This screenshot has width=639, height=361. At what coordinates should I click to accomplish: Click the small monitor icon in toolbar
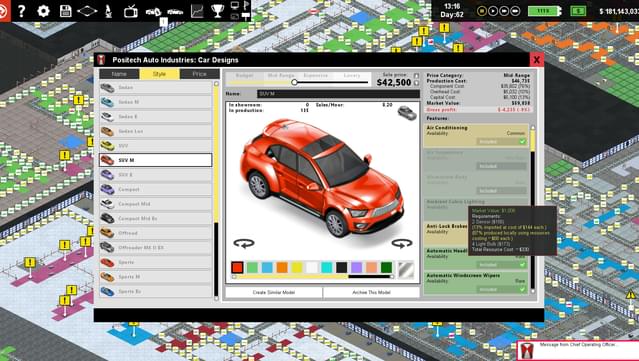click(x=235, y=5)
